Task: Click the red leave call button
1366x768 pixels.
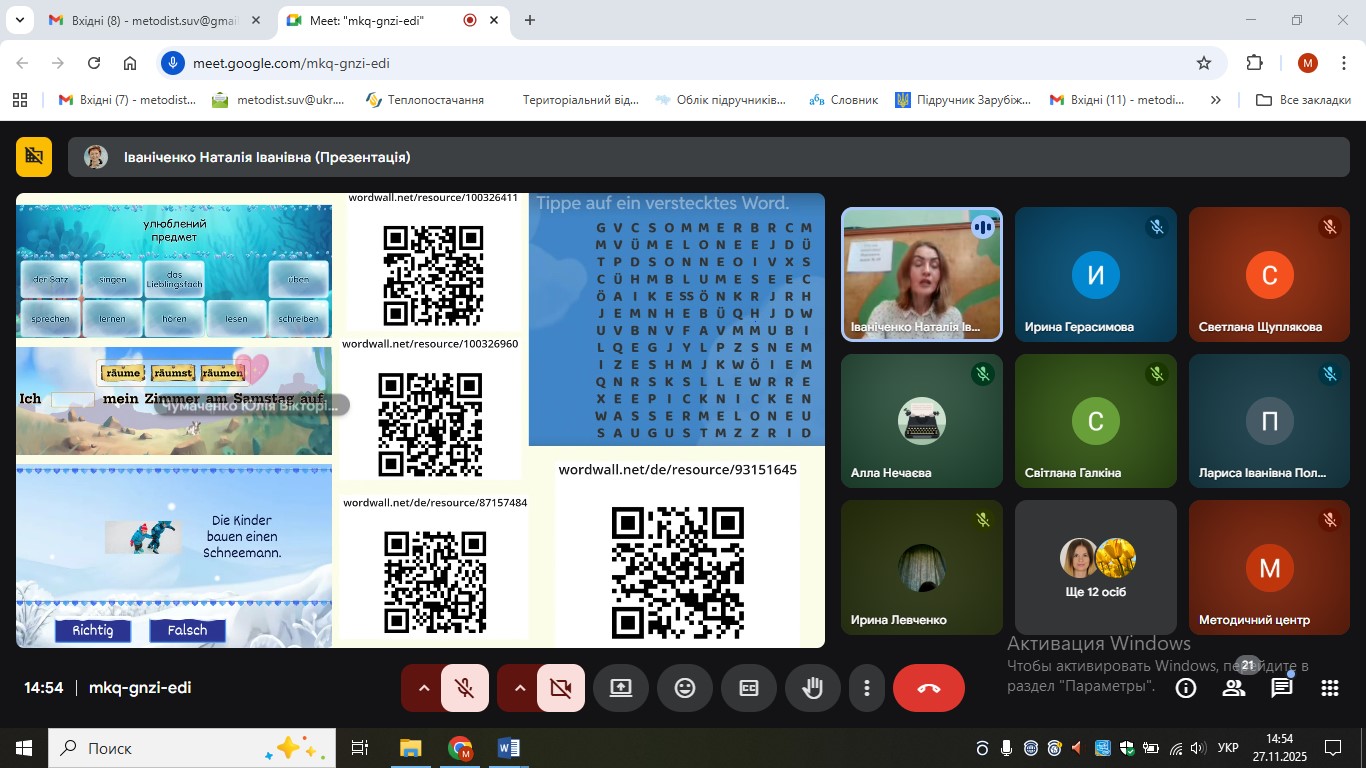Action: point(928,688)
